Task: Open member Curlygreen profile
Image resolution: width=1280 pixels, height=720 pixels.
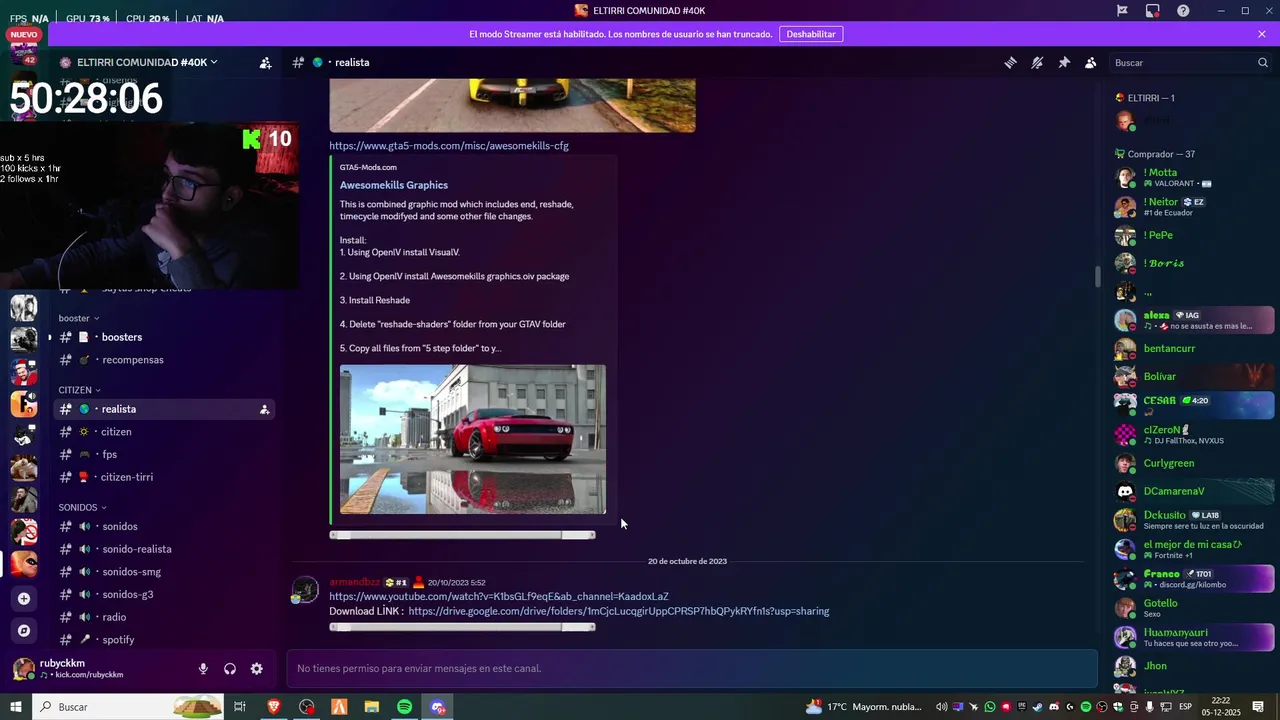Action: (x=1194, y=463)
